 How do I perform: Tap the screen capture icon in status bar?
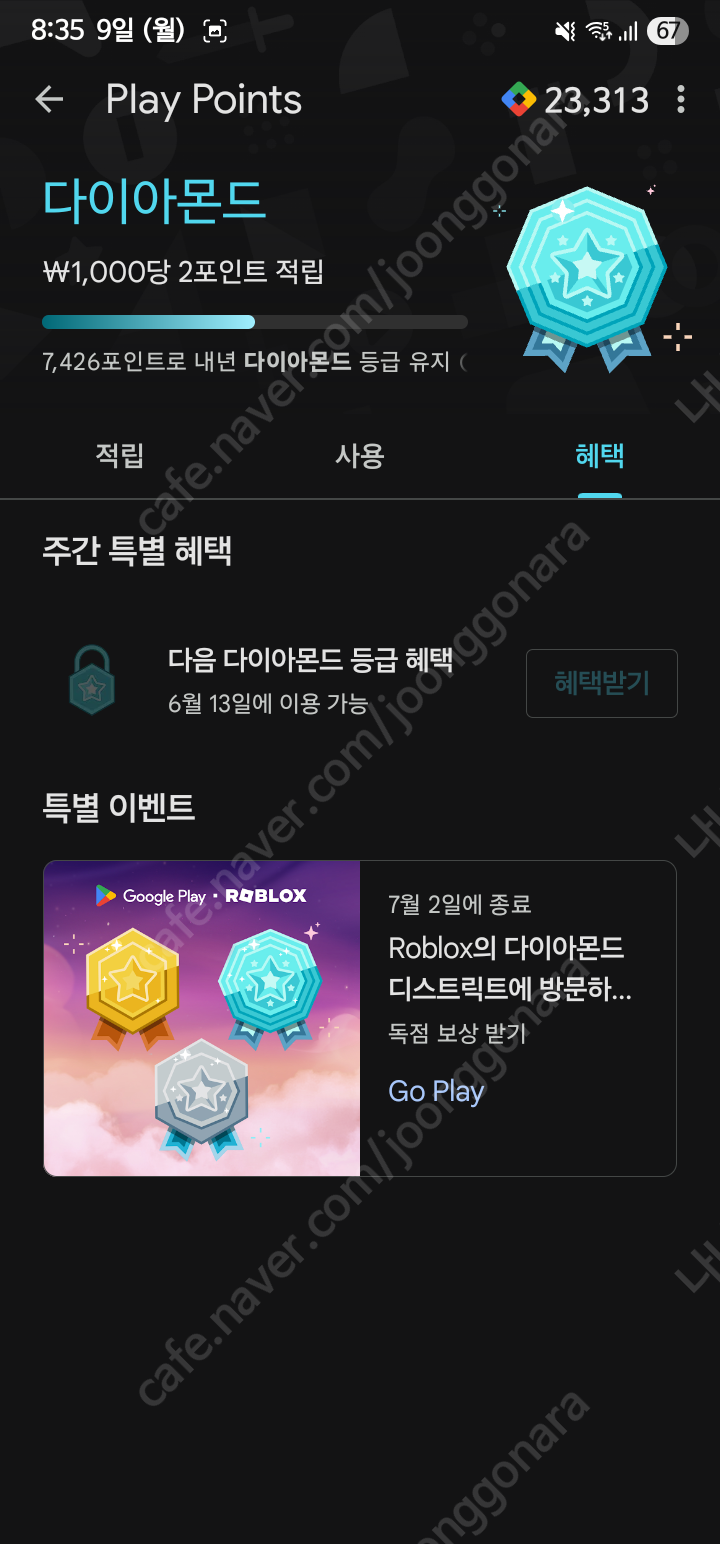point(214,31)
